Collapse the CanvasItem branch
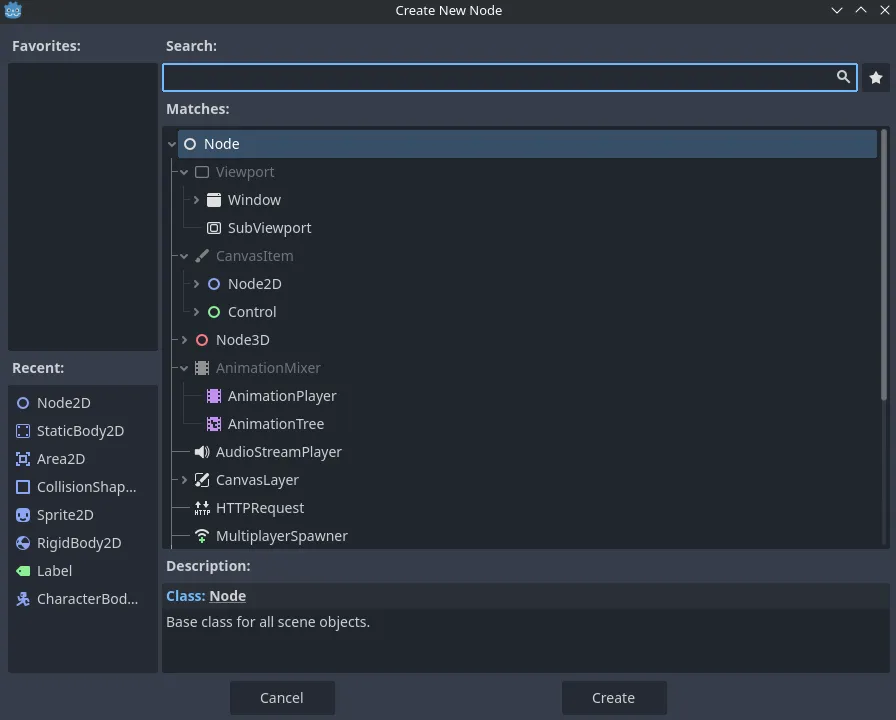The height and width of the screenshot is (720, 896). pos(184,255)
